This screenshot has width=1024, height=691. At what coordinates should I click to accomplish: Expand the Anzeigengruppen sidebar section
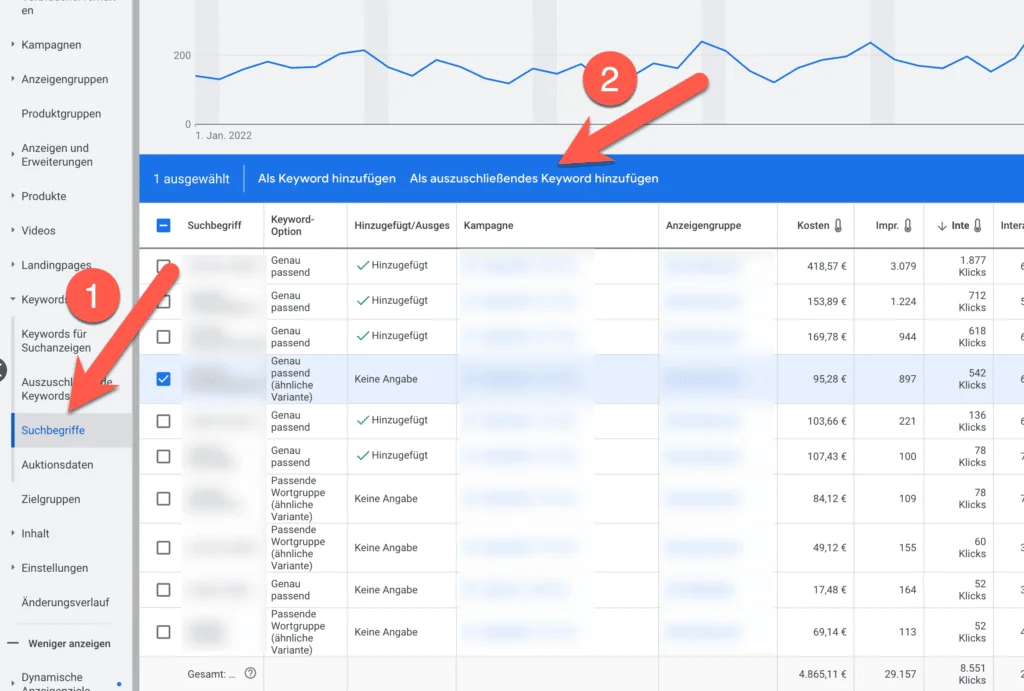pos(12,79)
